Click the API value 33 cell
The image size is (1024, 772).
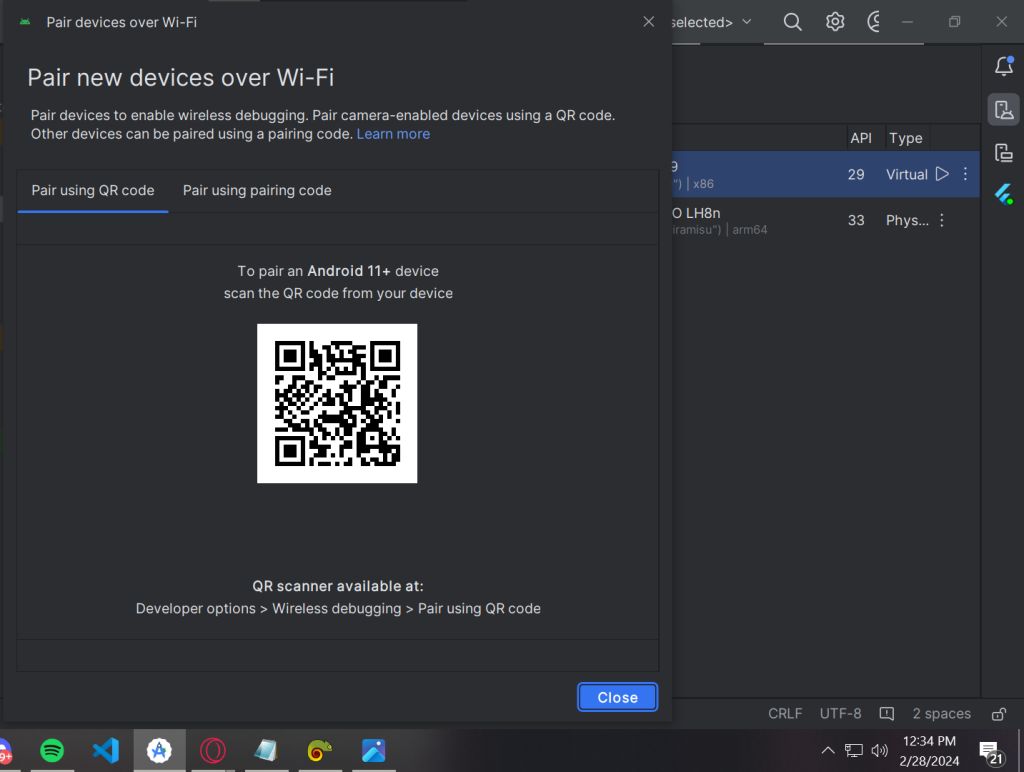856,221
